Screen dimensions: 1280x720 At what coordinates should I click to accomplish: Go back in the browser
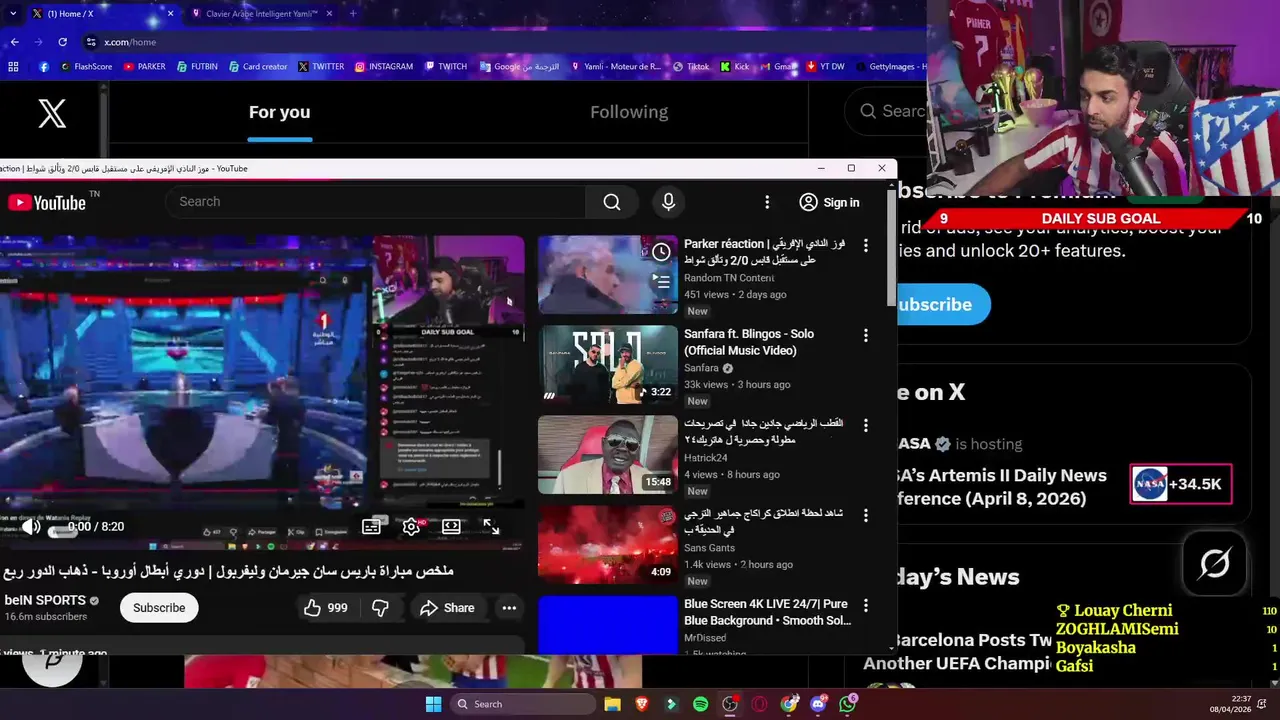coord(14,42)
